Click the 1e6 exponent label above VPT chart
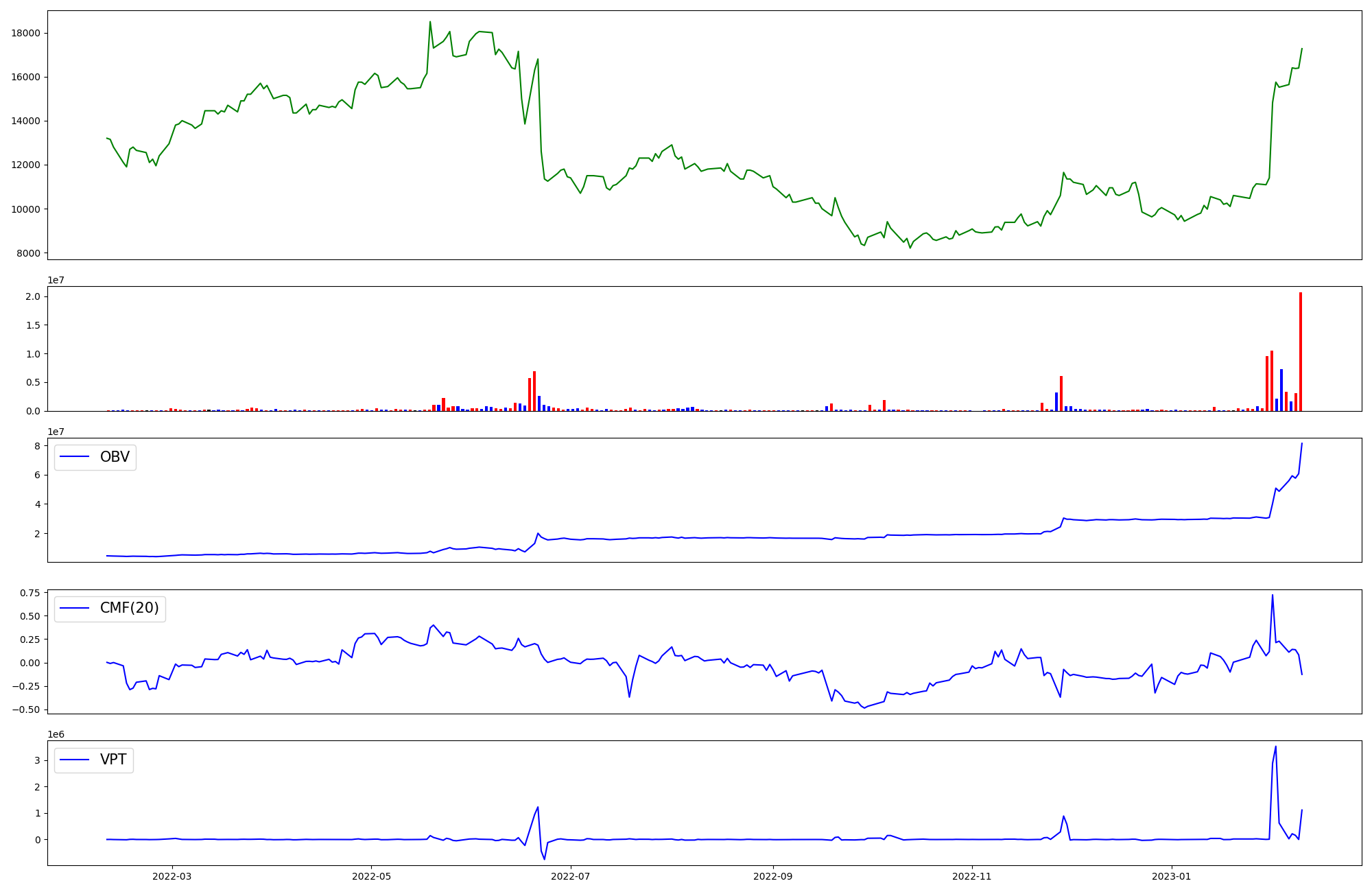Image resolution: width=1372 pixels, height=892 pixels. 56,734
